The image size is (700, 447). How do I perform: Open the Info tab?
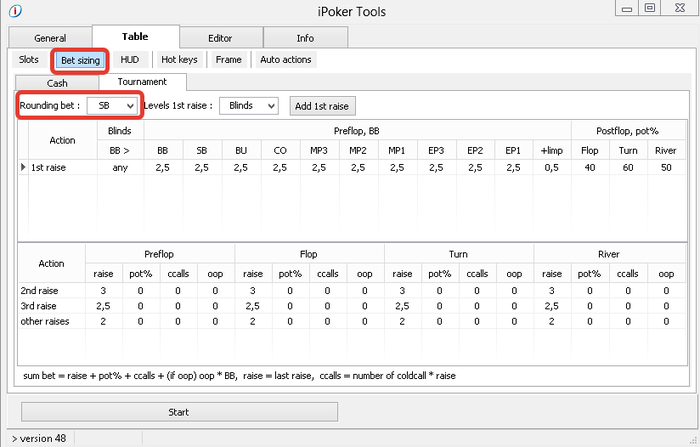point(305,38)
